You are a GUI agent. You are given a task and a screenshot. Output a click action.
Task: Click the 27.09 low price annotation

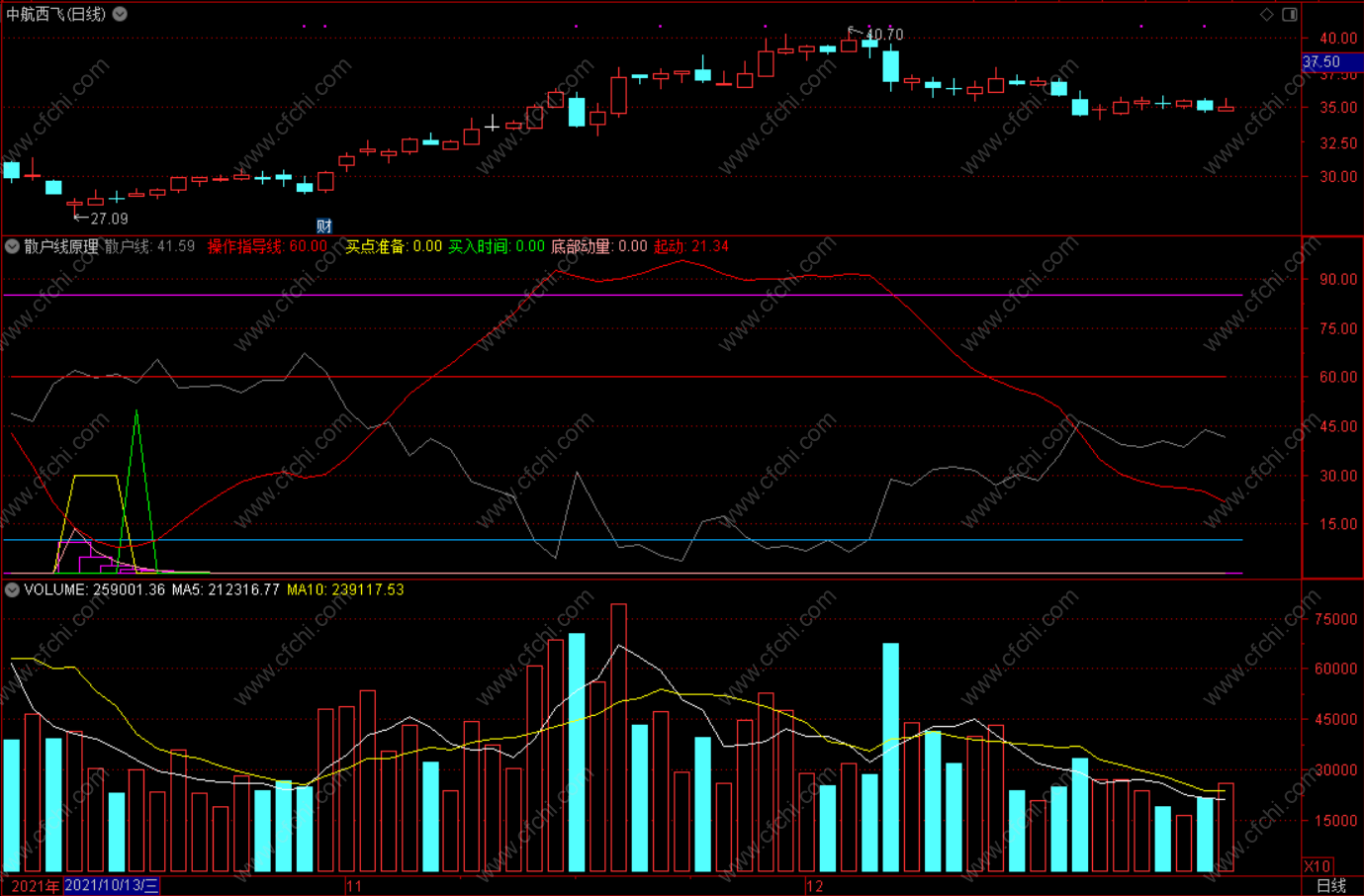pyautogui.click(x=109, y=219)
